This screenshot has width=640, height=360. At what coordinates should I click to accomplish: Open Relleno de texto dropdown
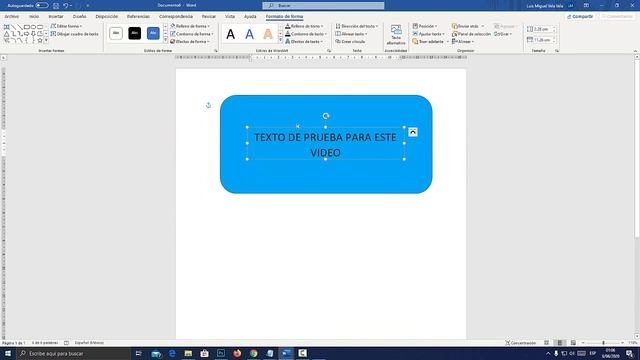coord(304,26)
